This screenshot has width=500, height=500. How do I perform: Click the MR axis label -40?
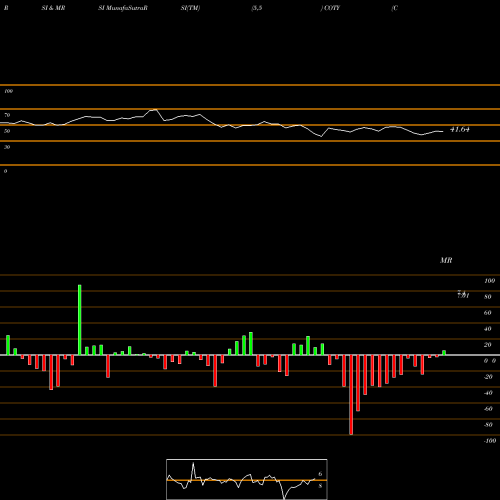click(x=488, y=393)
